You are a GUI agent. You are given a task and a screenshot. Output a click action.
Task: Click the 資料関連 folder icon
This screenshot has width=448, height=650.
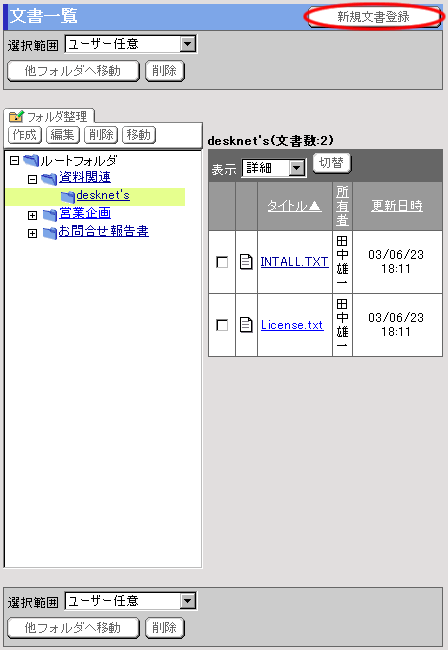click(x=49, y=179)
